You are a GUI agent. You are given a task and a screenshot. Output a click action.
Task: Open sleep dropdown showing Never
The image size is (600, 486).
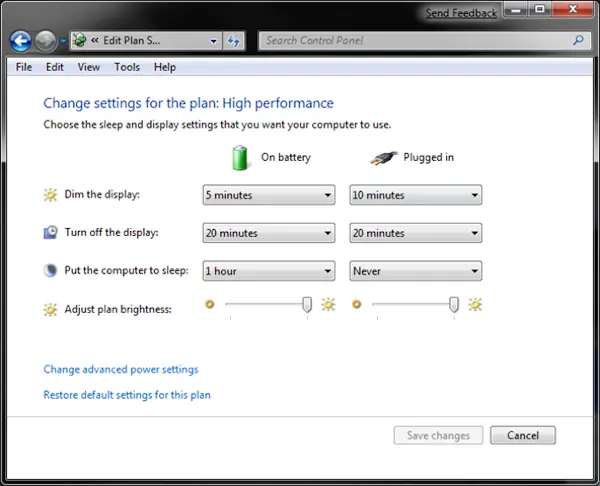click(x=416, y=271)
